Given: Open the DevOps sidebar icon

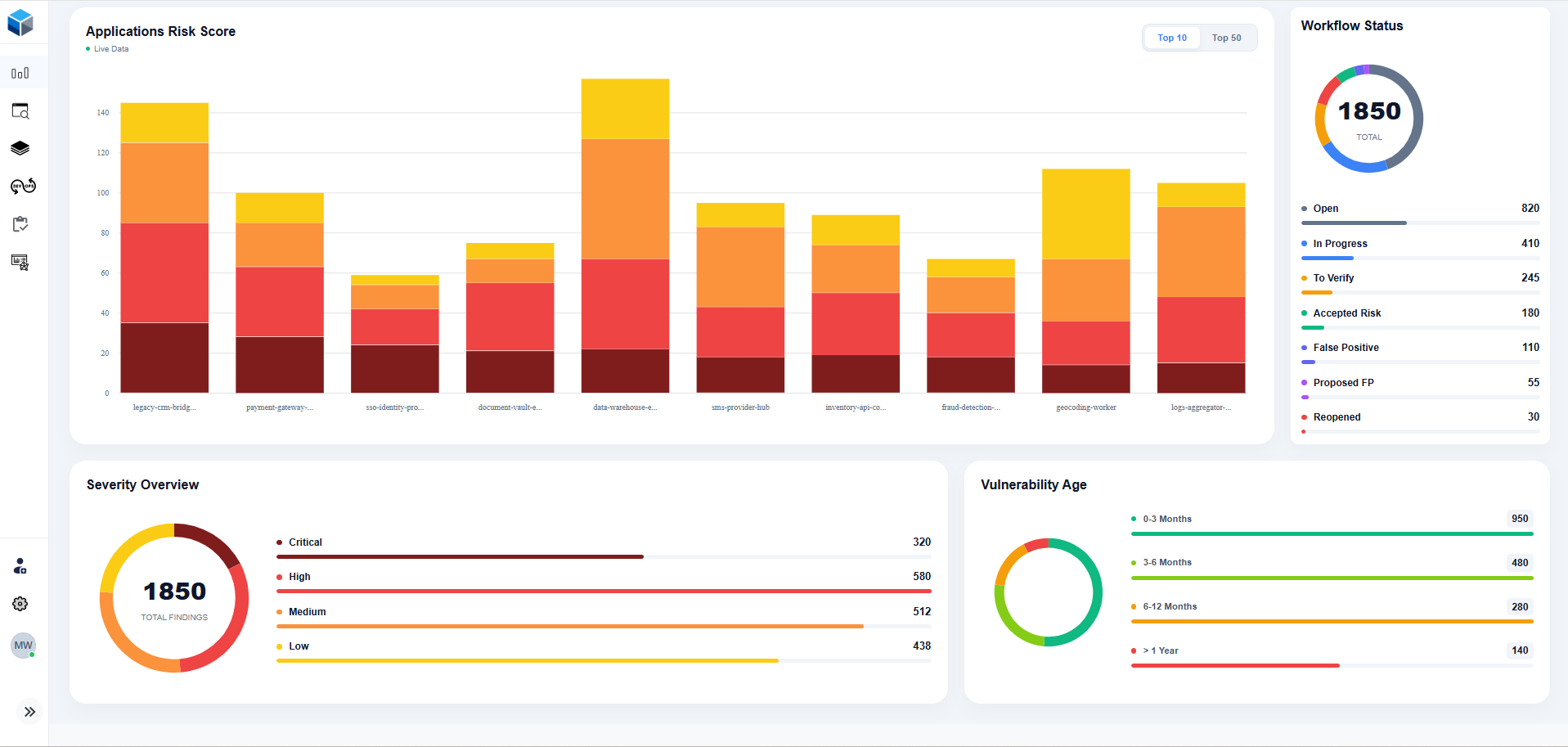Looking at the screenshot, I should click(x=22, y=187).
